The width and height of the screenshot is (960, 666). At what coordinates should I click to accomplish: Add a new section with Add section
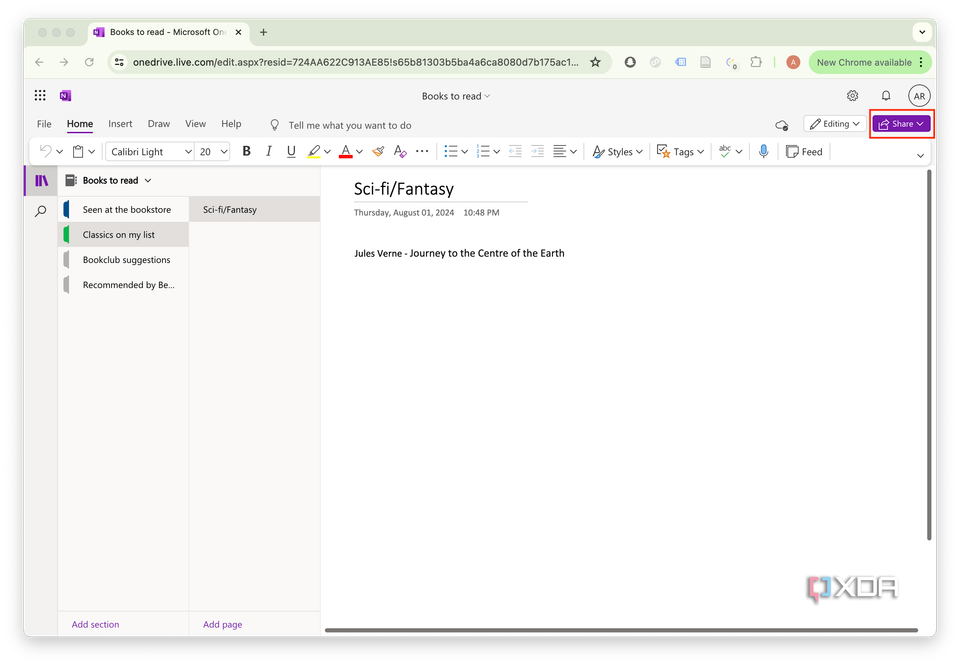pos(95,623)
